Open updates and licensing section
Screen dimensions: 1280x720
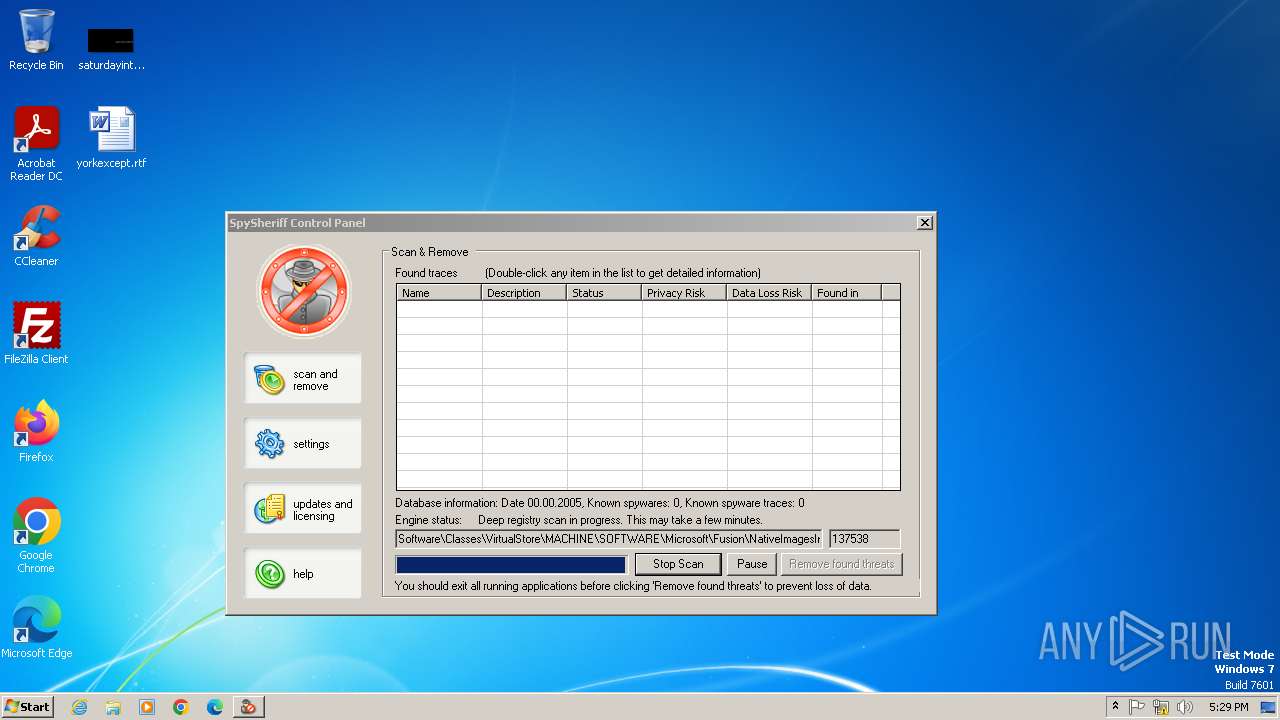tap(303, 509)
